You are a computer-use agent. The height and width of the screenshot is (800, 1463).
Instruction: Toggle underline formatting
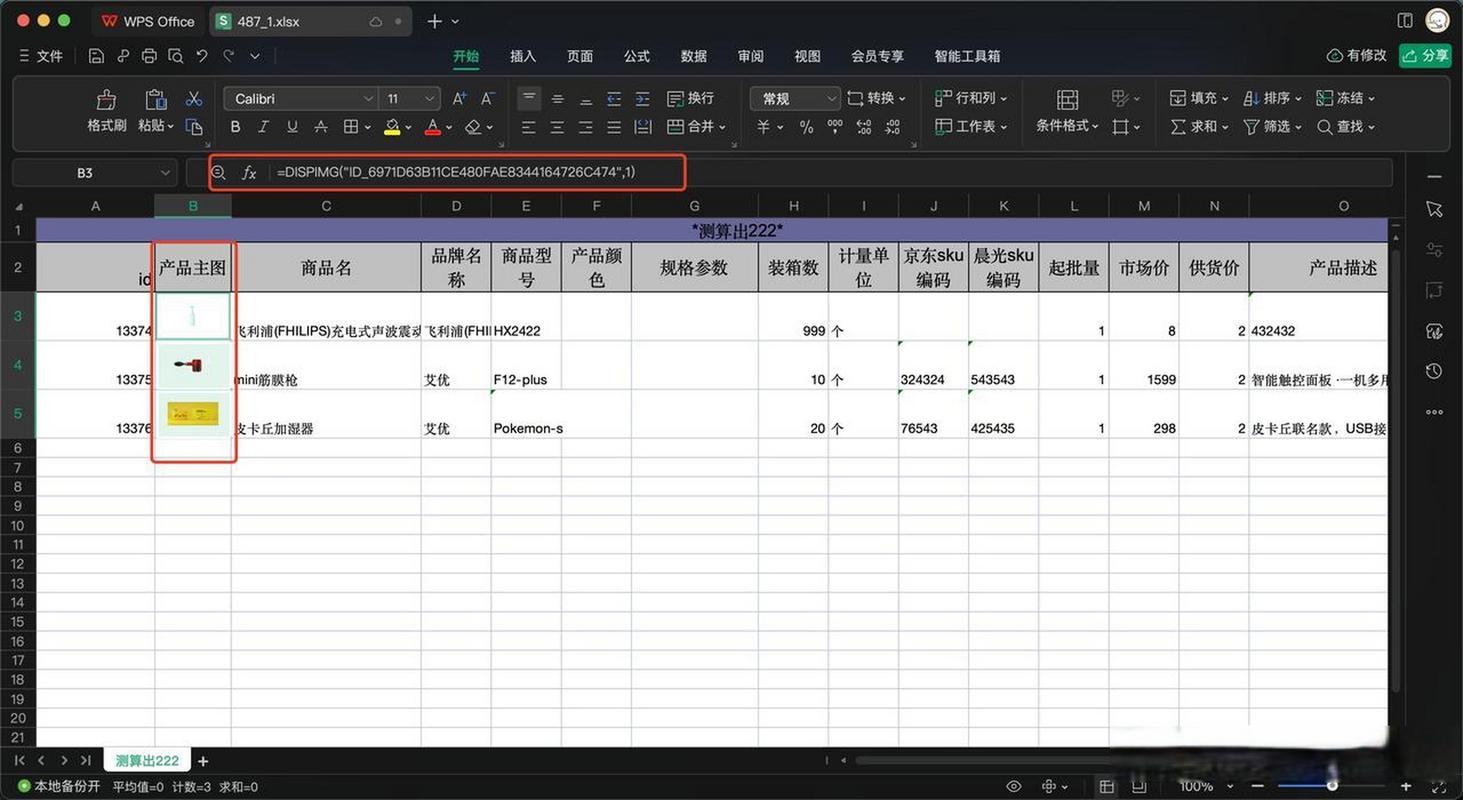pos(291,127)
